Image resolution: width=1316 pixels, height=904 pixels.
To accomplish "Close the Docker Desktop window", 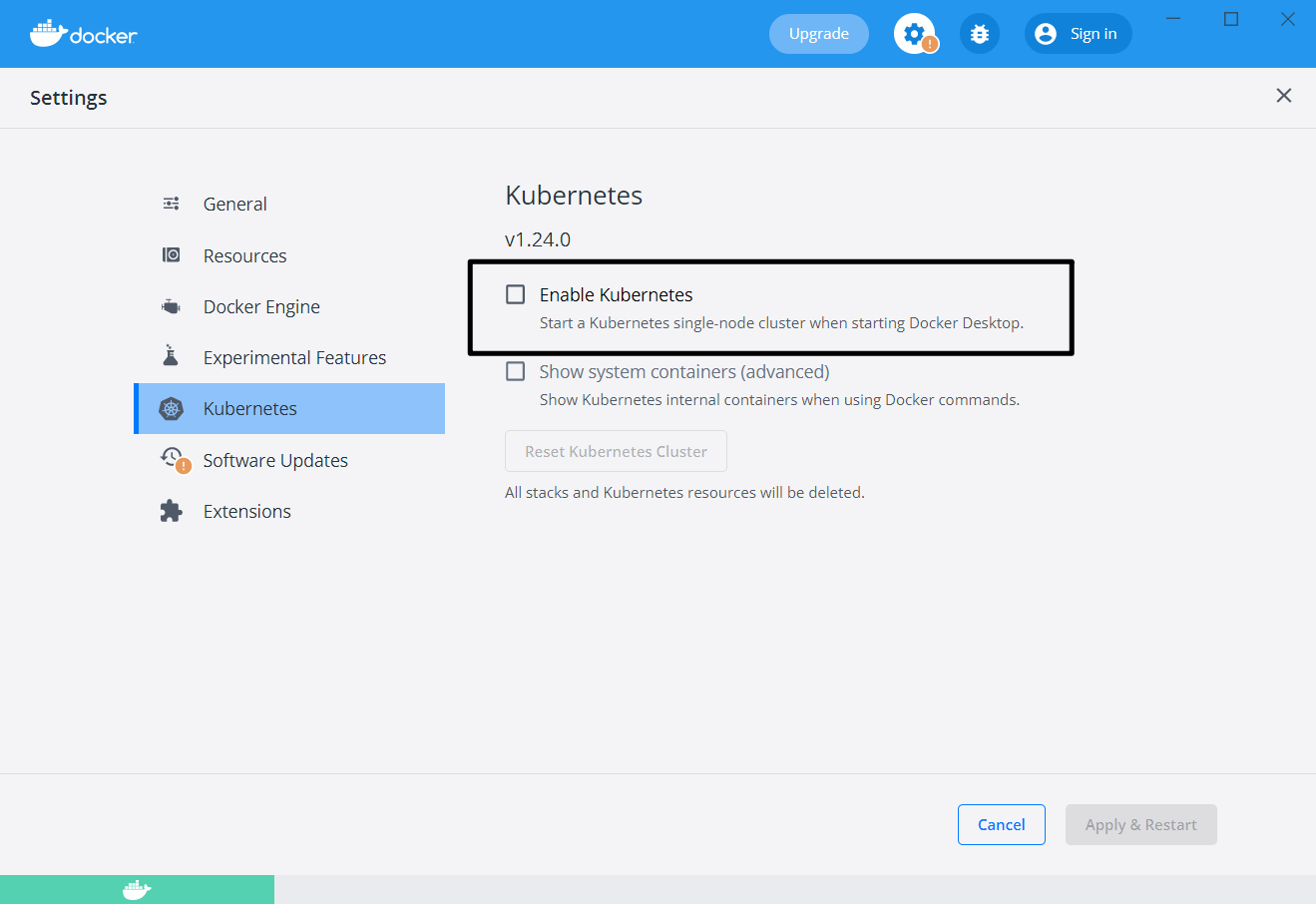I will point(1288,19).
